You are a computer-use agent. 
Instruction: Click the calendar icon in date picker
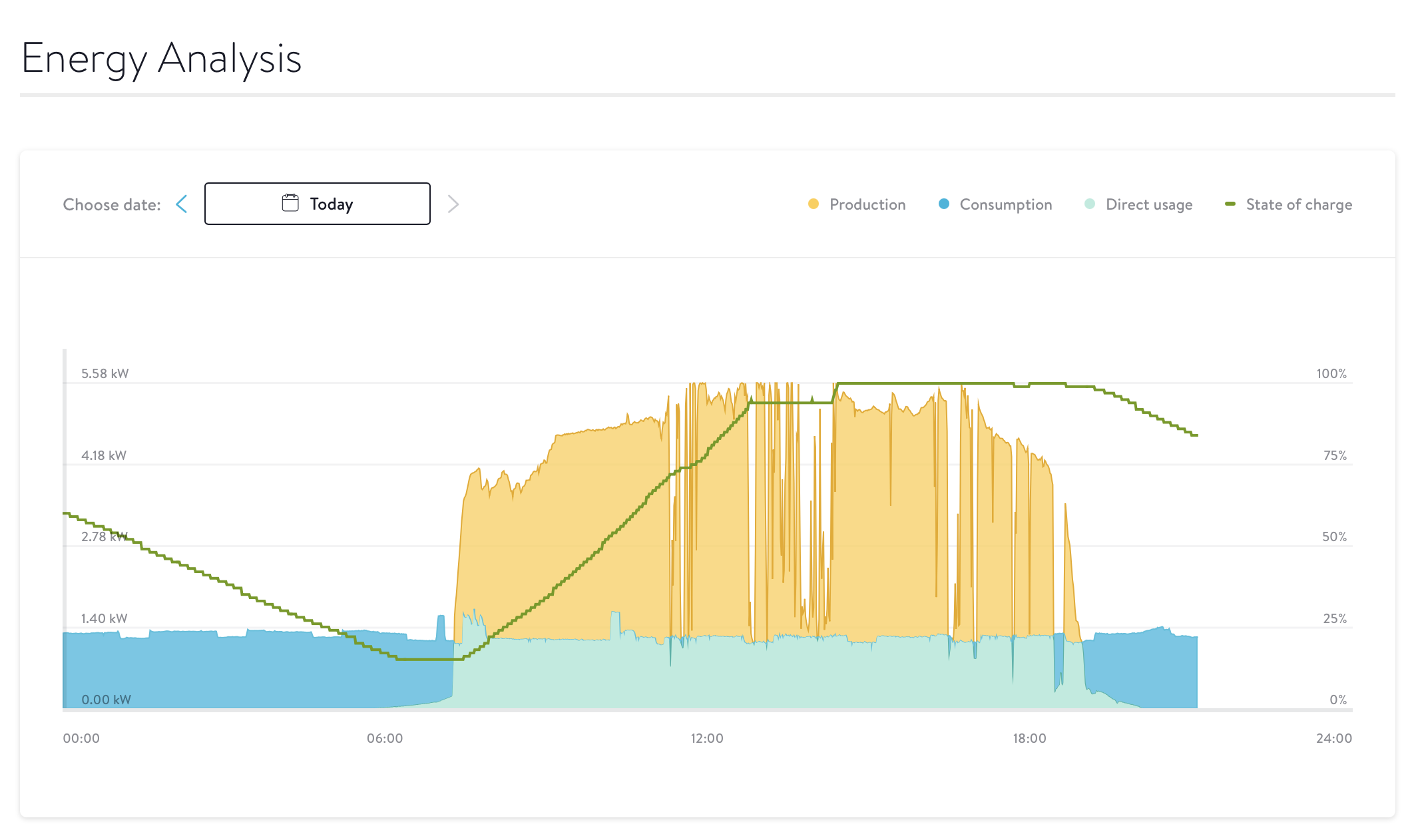click(x=290, y=203)
